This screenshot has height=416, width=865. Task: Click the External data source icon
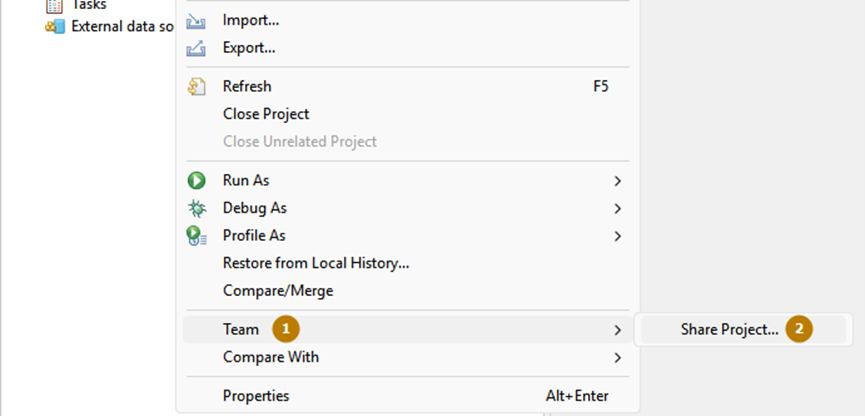(55, 26)
